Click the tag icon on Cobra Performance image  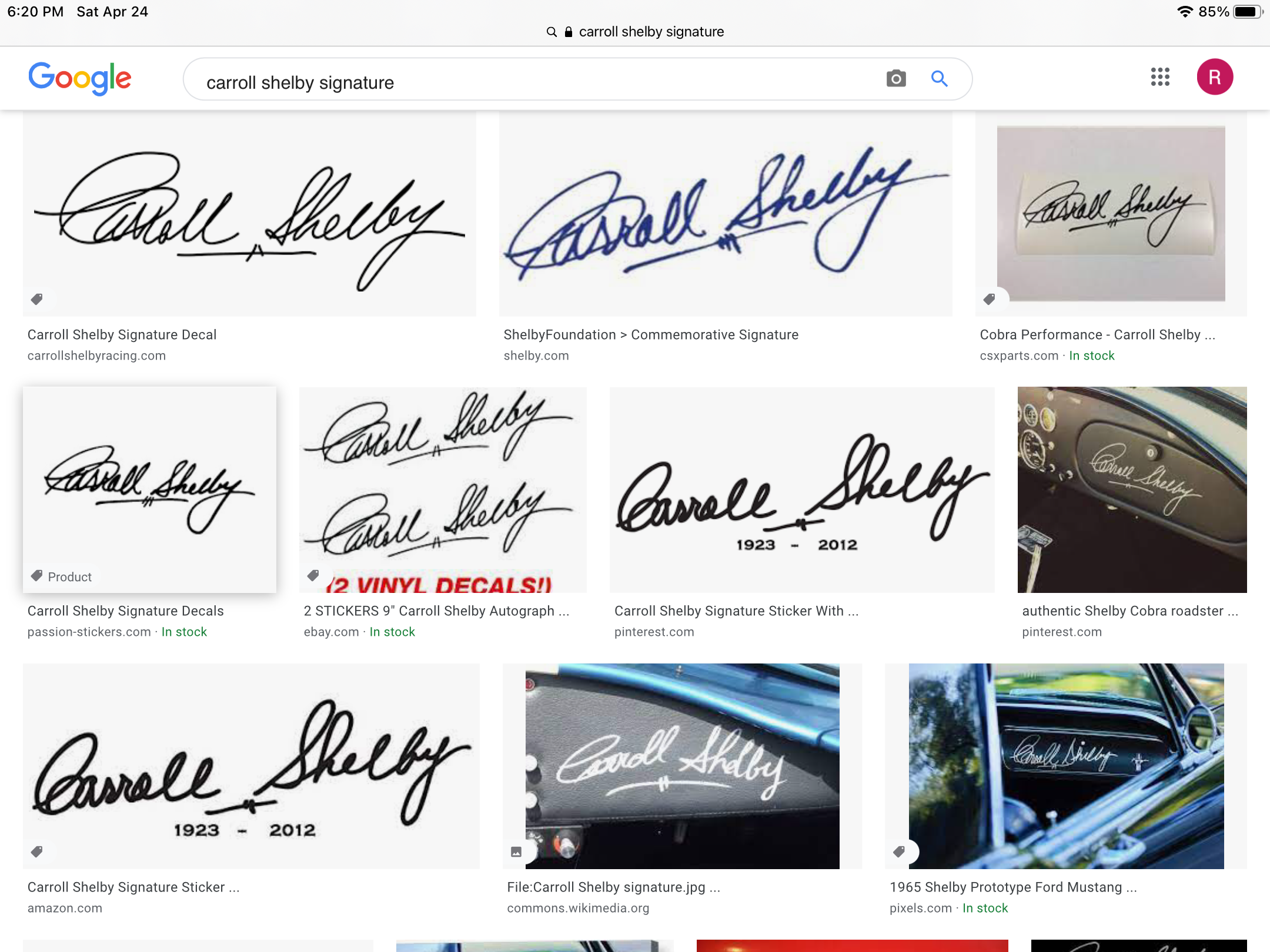tap(990, 299)
